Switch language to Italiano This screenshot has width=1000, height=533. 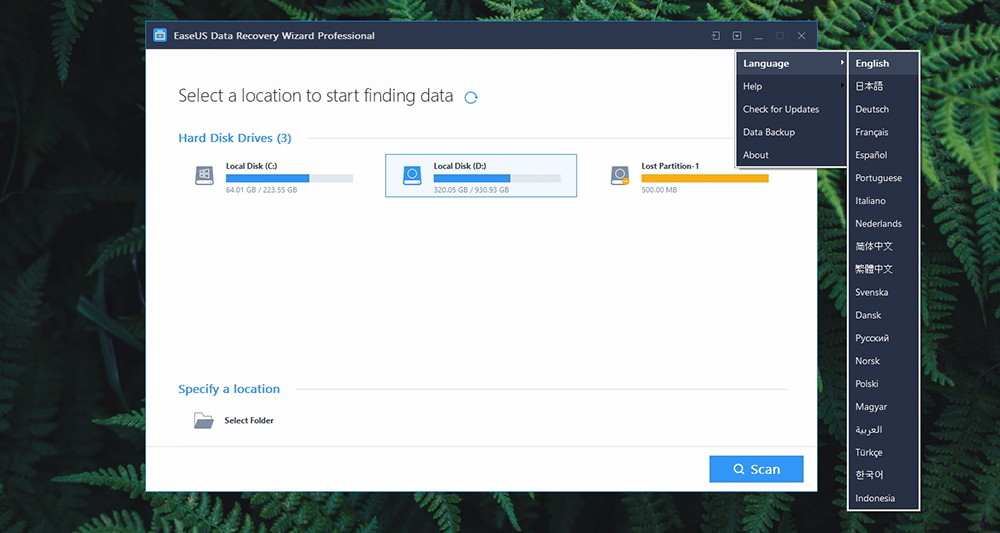(883, 201)
